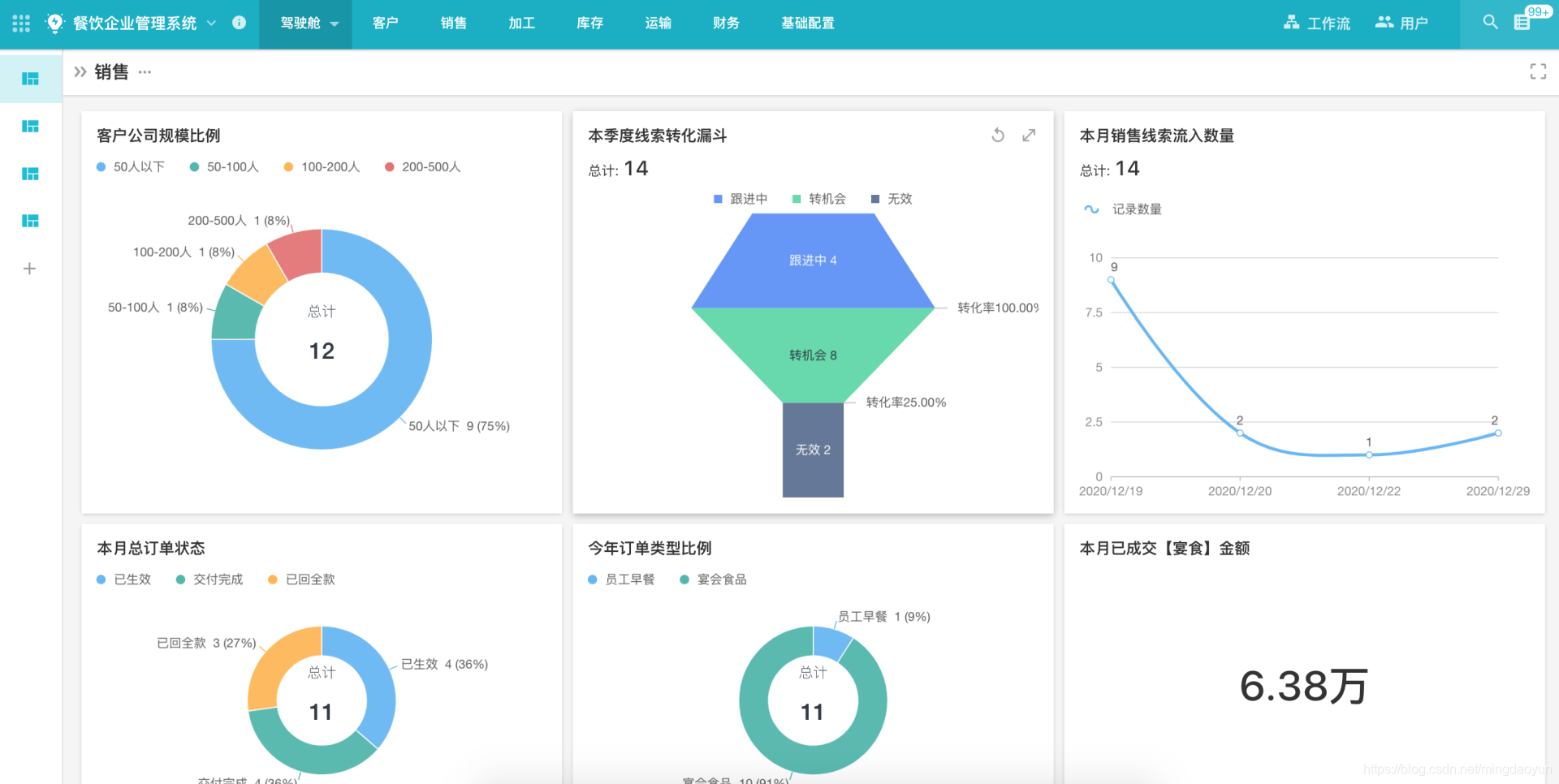1559x784 pixels.
Task: Click the lightbulb system logo icon
Action: [x=54, y=23]
